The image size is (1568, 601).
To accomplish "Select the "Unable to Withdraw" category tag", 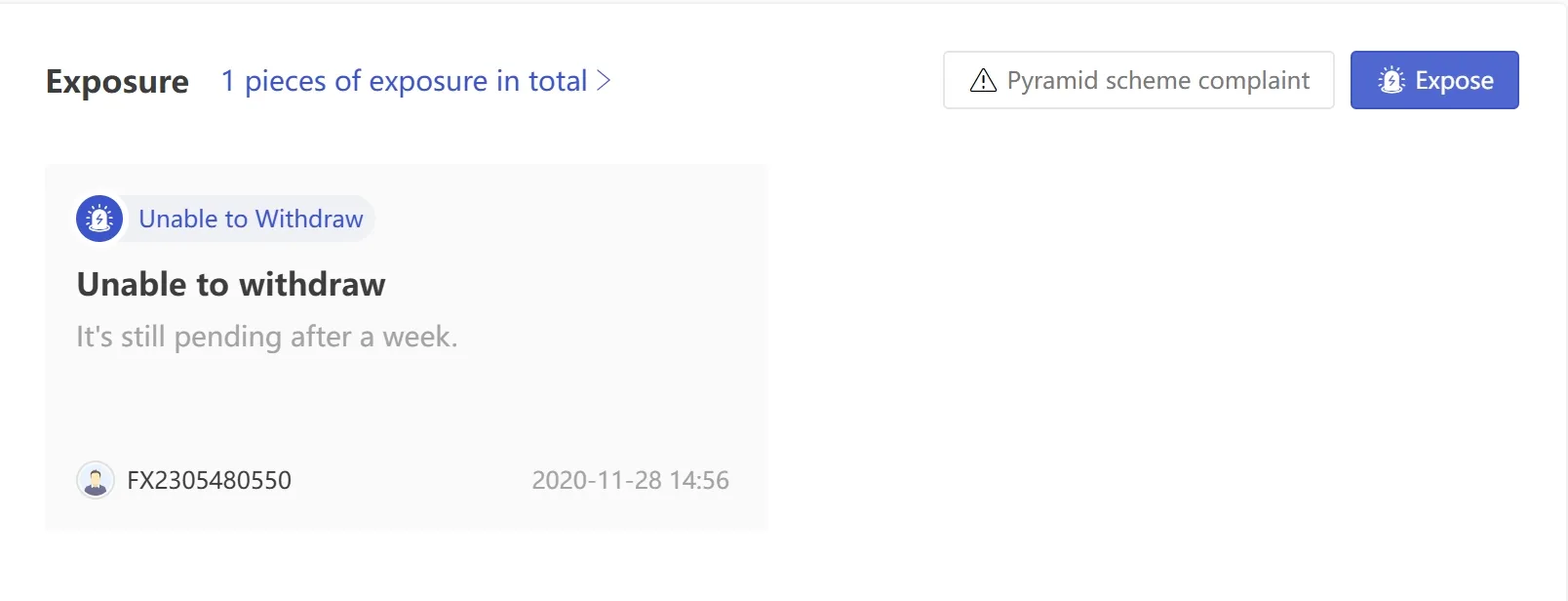I will 251,219.
